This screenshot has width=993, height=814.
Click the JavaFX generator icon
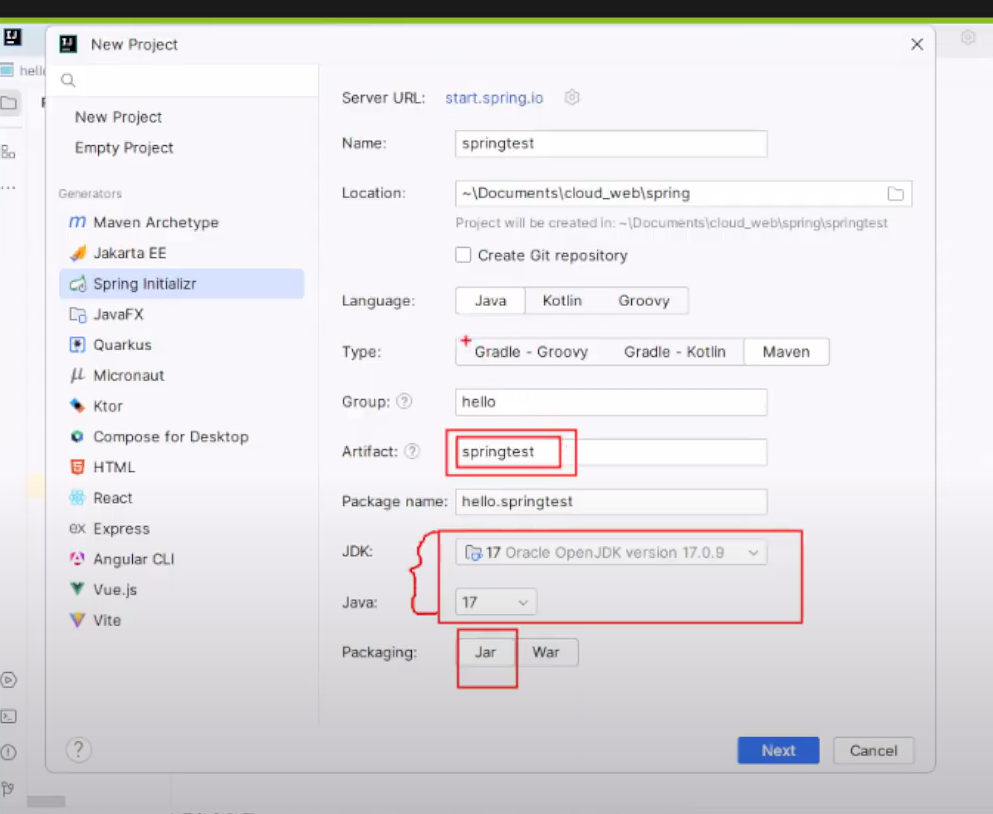pos(77,314)
